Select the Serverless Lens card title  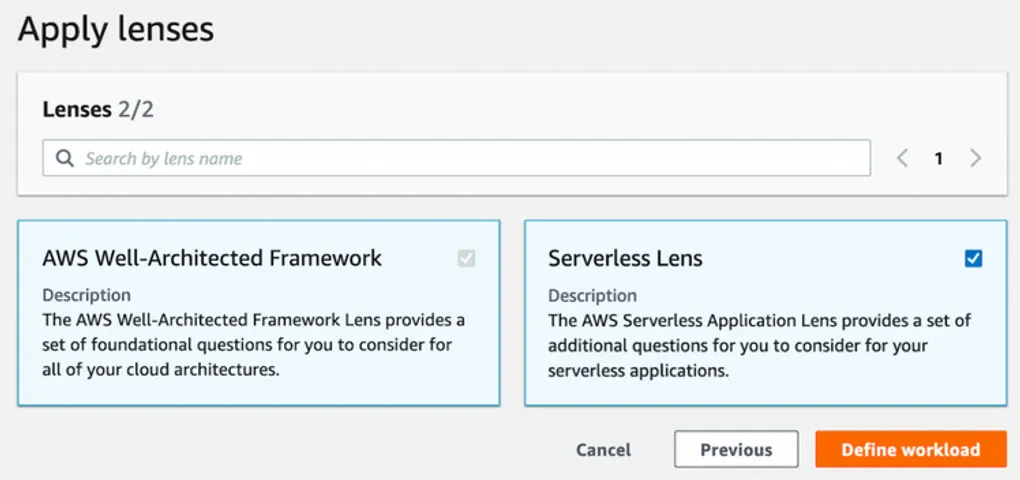625,258
